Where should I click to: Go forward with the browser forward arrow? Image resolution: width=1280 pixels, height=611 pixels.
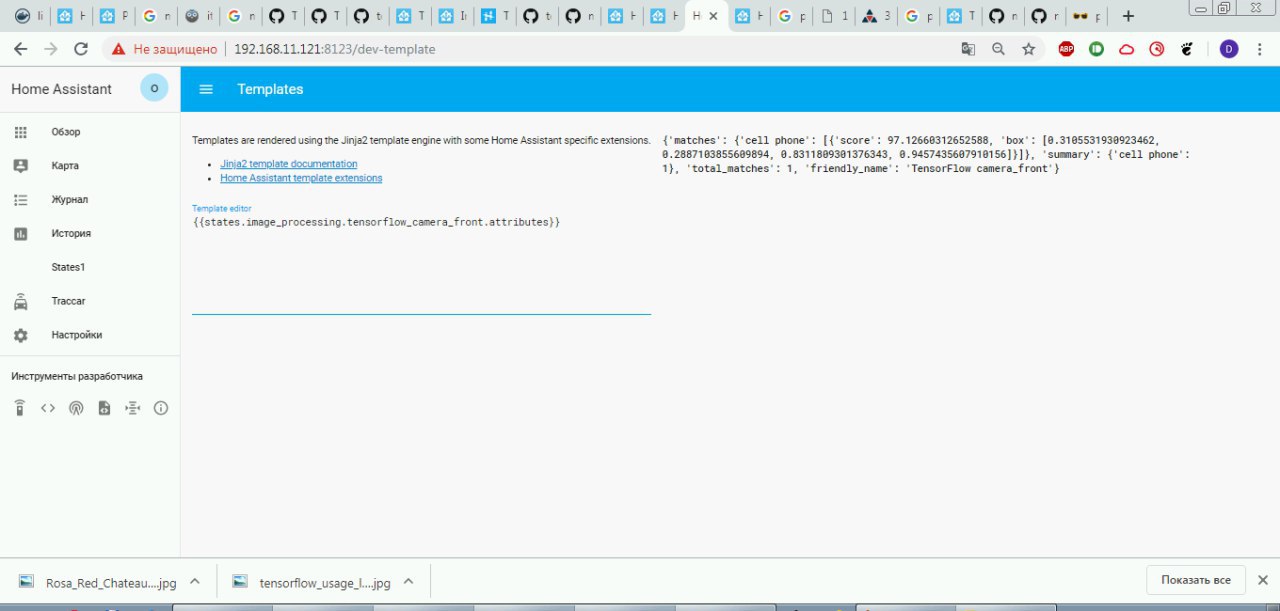51,49
